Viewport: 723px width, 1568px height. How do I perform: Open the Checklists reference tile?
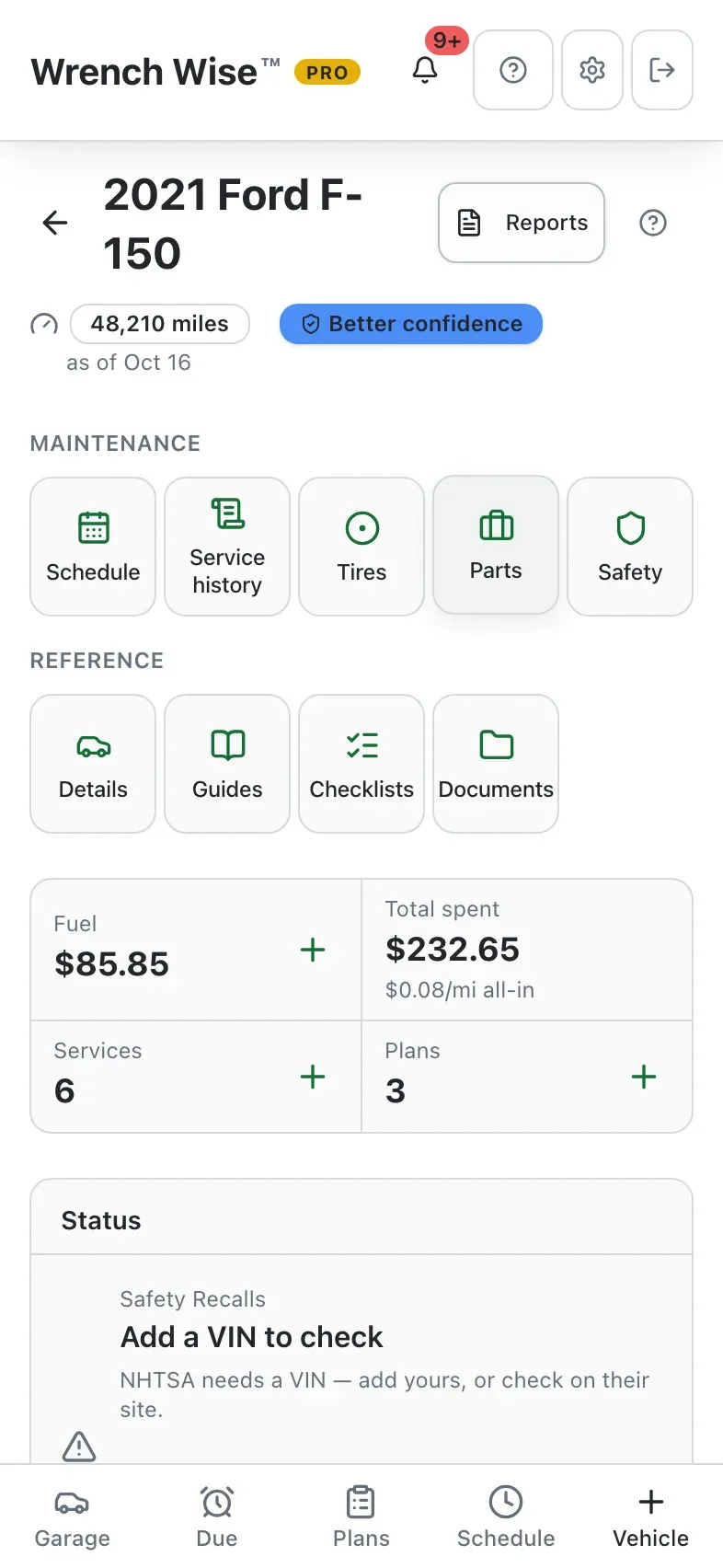(x=361, y=764)
